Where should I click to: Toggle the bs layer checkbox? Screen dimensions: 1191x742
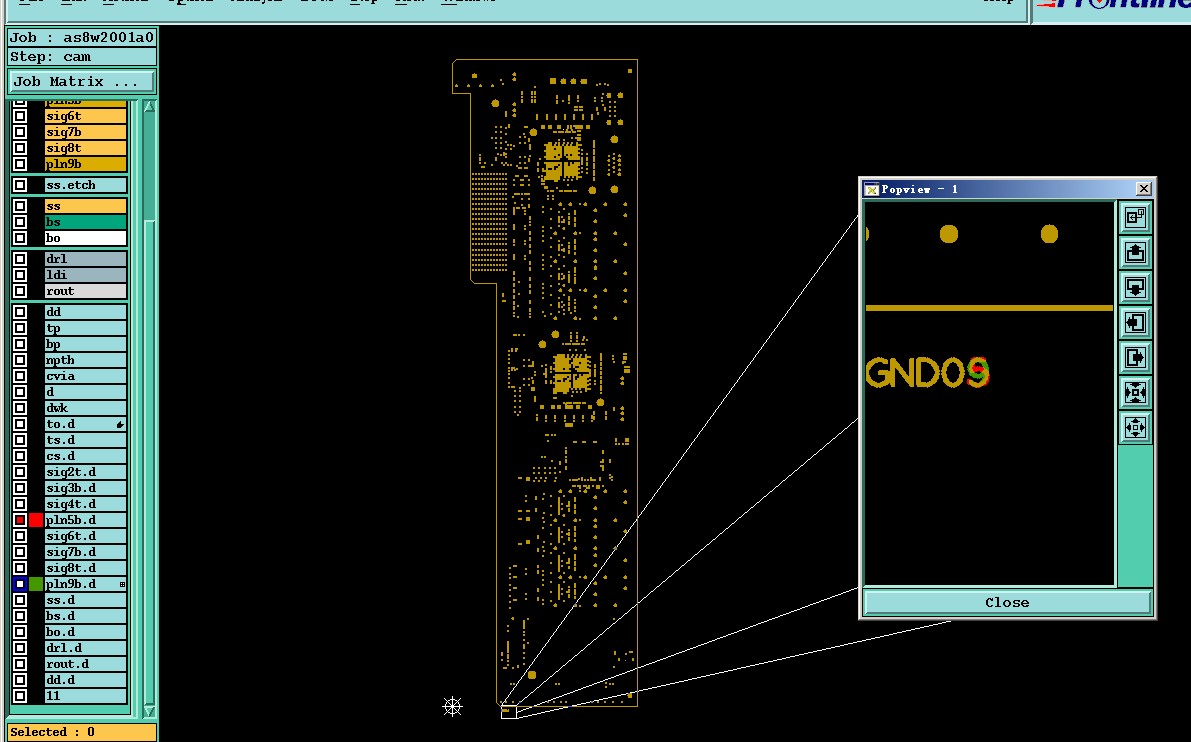[20, 222]
